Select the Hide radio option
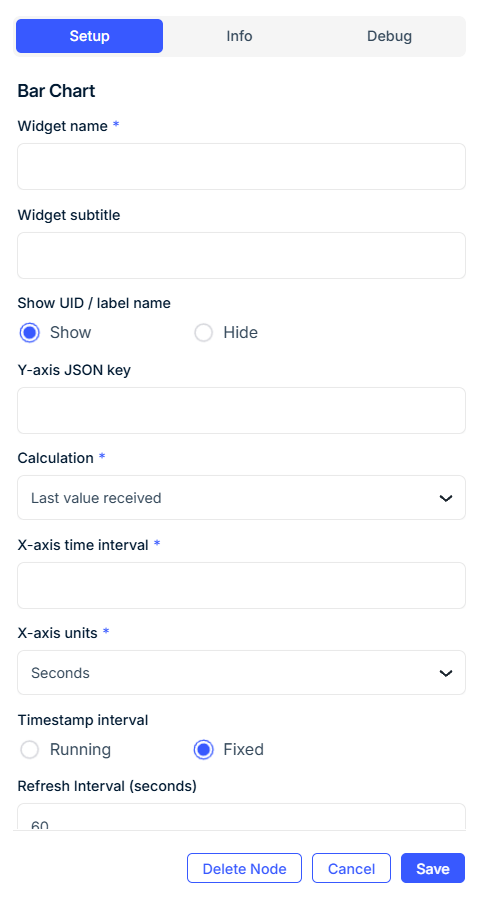 204,332
